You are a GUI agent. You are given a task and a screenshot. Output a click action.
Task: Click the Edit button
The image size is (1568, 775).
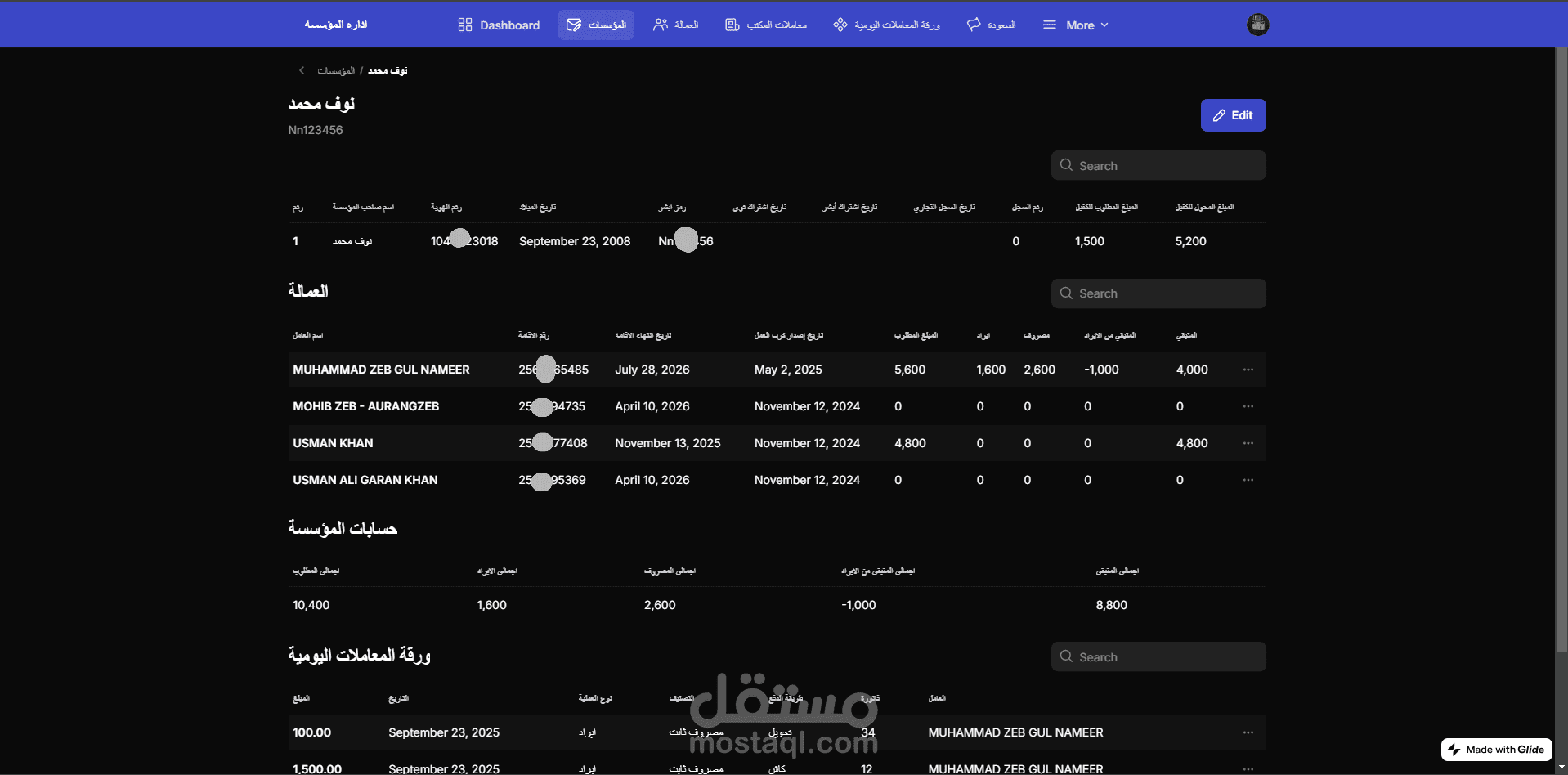tap(1233, 115)
